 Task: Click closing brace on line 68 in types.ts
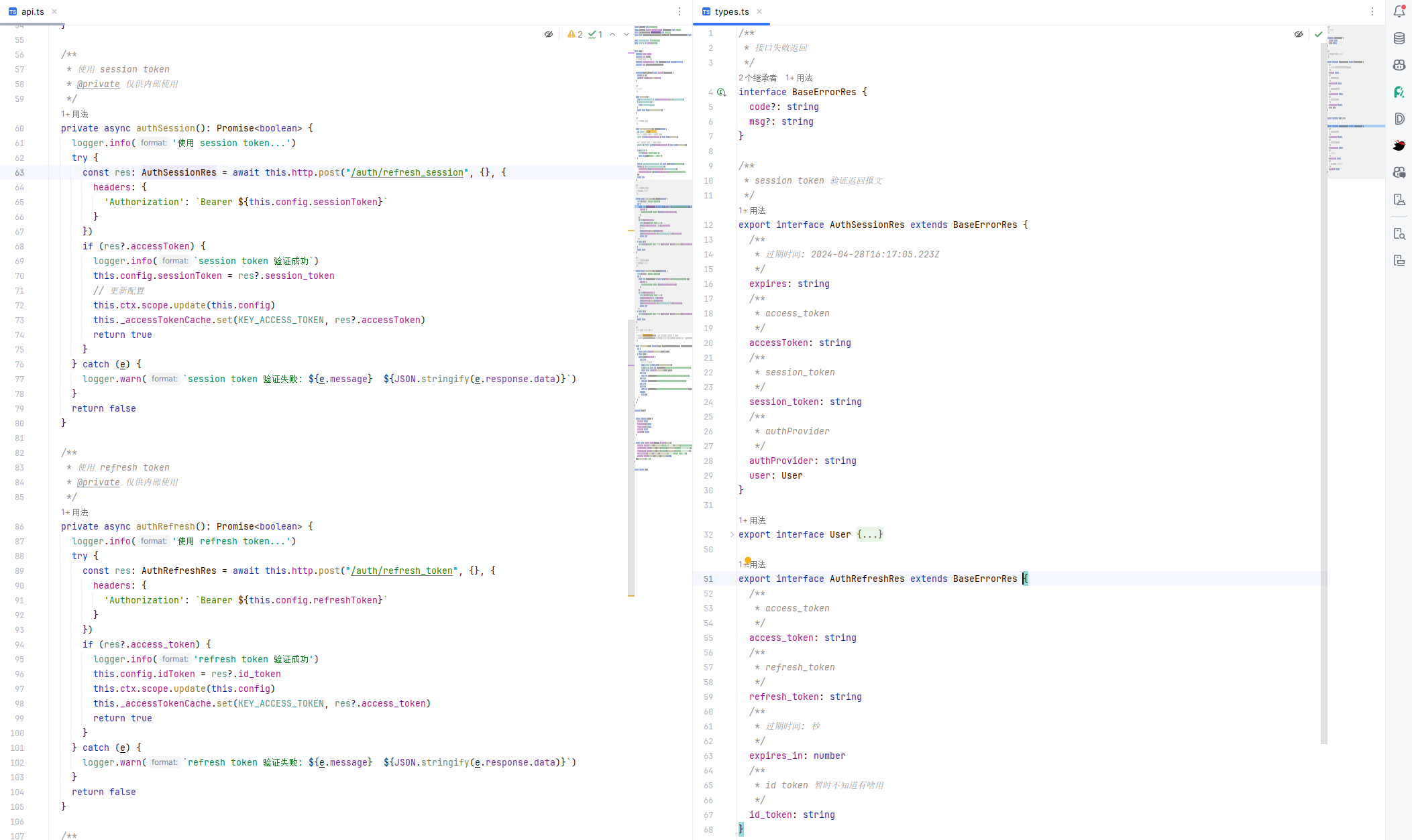(x=741, y=829)
